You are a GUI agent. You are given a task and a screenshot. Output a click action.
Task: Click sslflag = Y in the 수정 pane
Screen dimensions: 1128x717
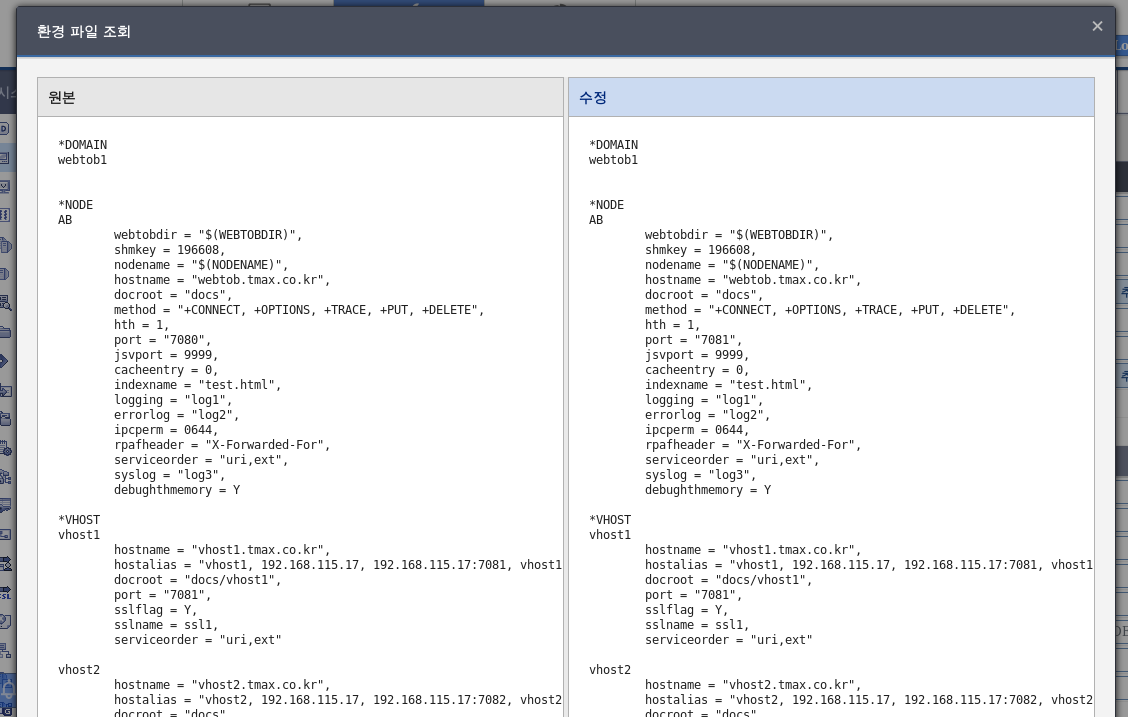coord(686,610)
